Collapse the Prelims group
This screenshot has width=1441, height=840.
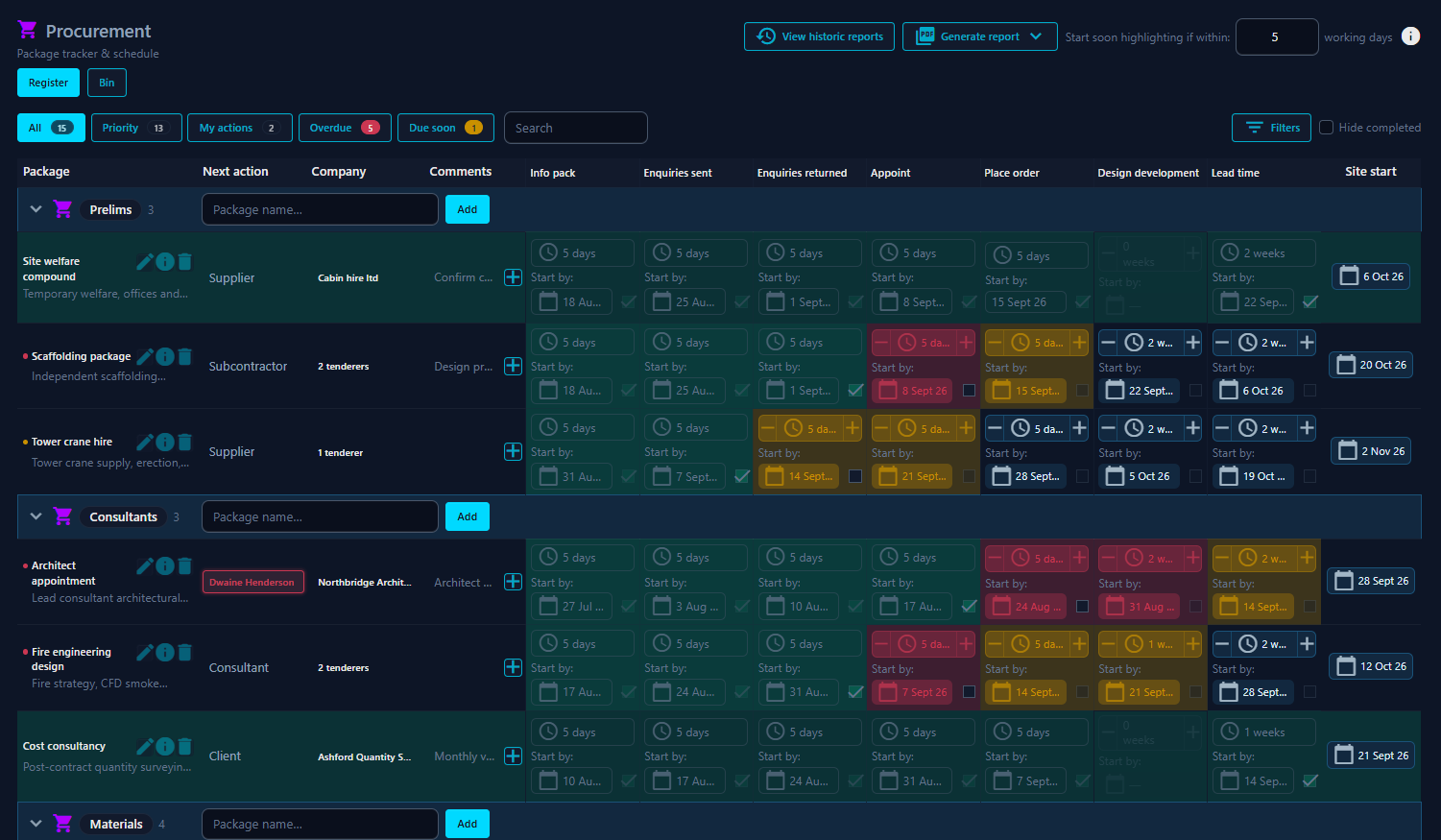(x=36, y=209)
